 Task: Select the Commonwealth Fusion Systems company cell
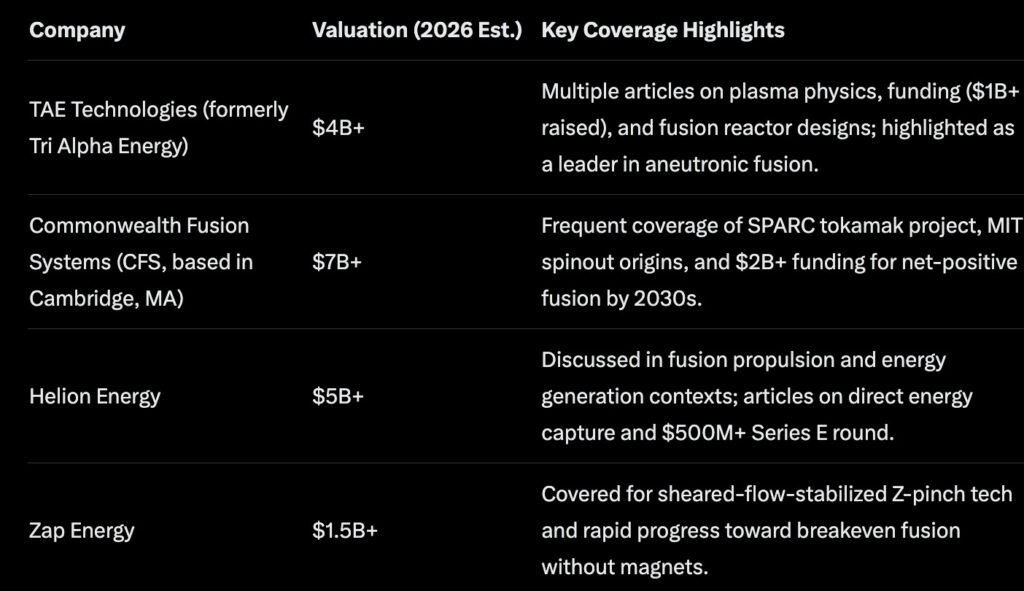[x=140, y=262]
